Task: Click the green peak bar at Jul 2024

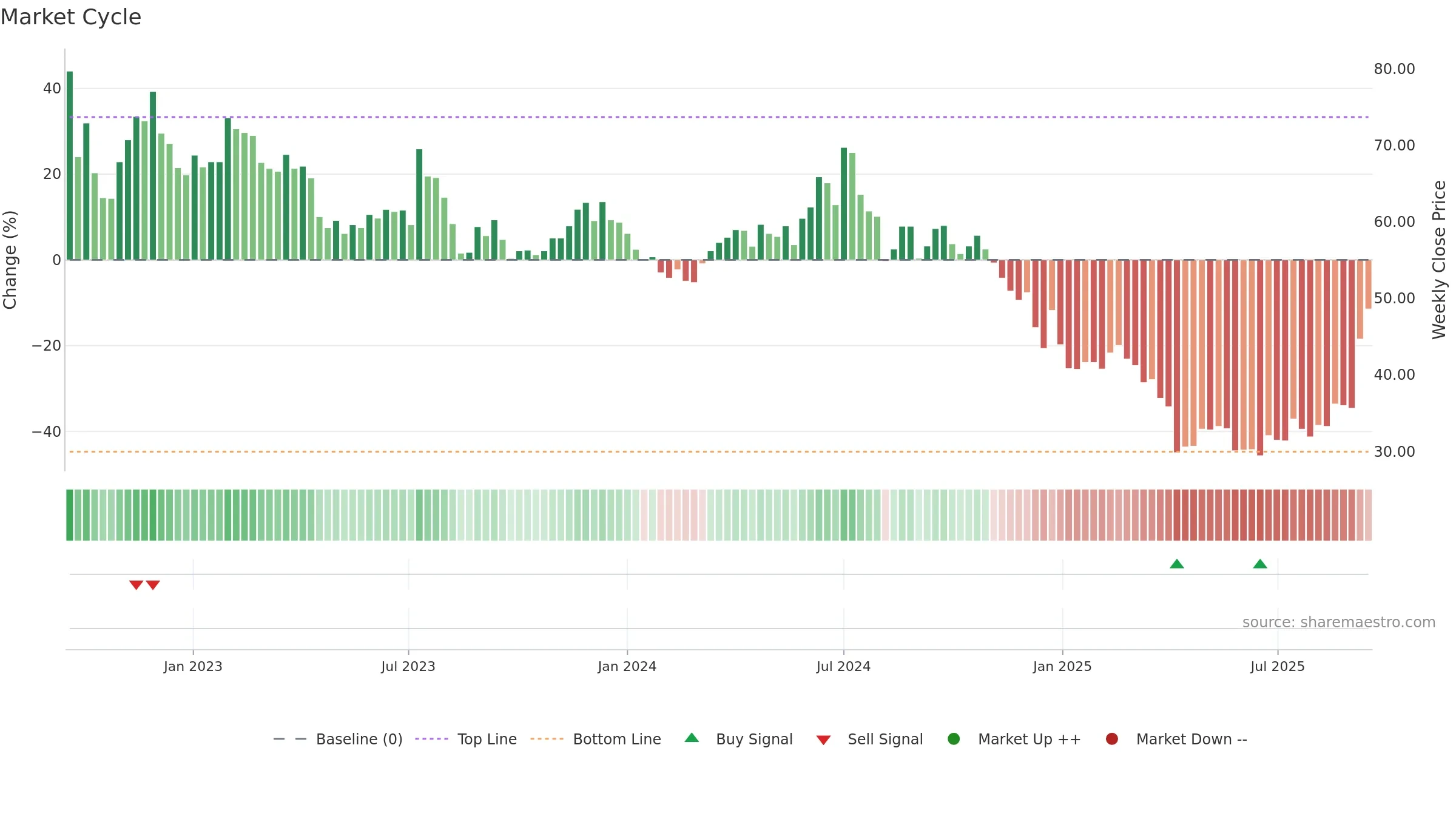Action: tap(844, 204)
